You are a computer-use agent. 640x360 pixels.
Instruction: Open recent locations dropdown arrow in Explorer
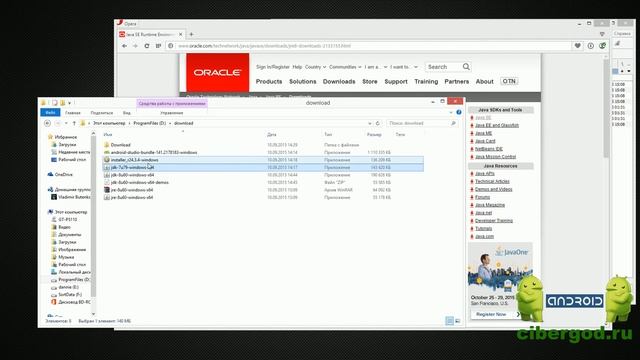[66, 123]
